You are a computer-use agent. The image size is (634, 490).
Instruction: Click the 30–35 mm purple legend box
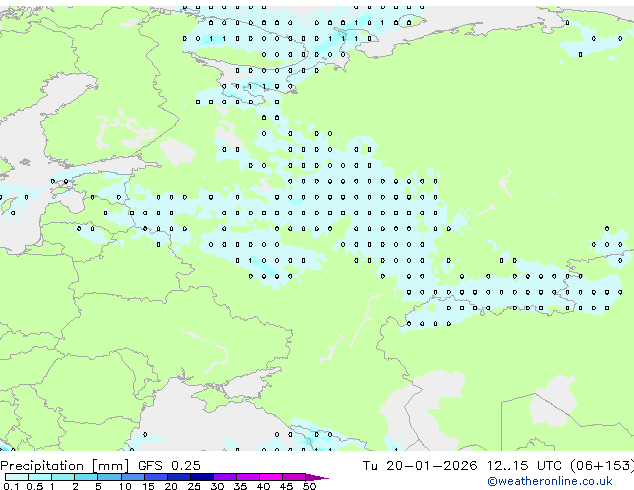pyautogui.click(x=224, y=477)
